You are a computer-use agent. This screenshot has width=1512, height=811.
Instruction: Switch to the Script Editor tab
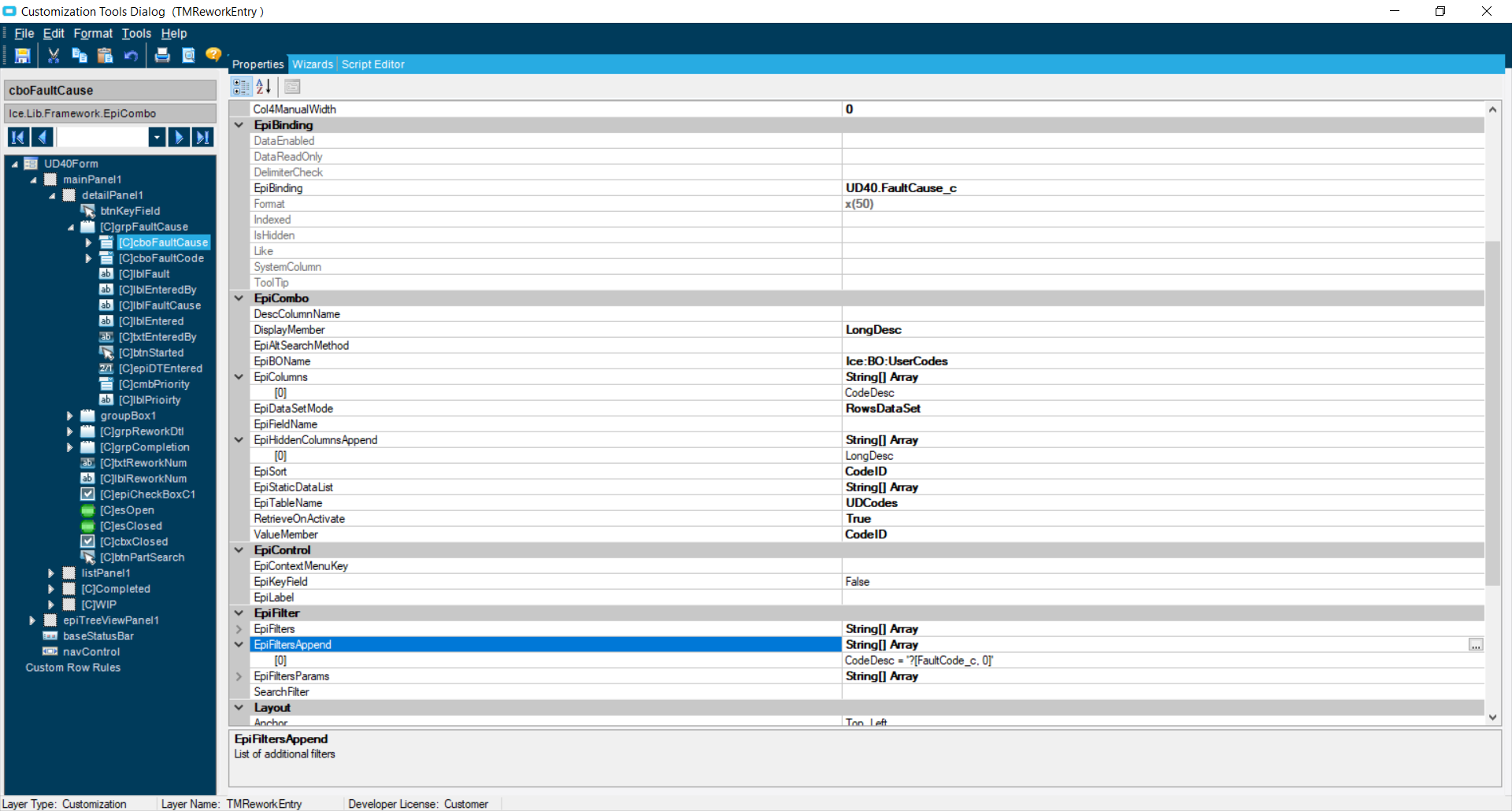click(x=373, y=65)
